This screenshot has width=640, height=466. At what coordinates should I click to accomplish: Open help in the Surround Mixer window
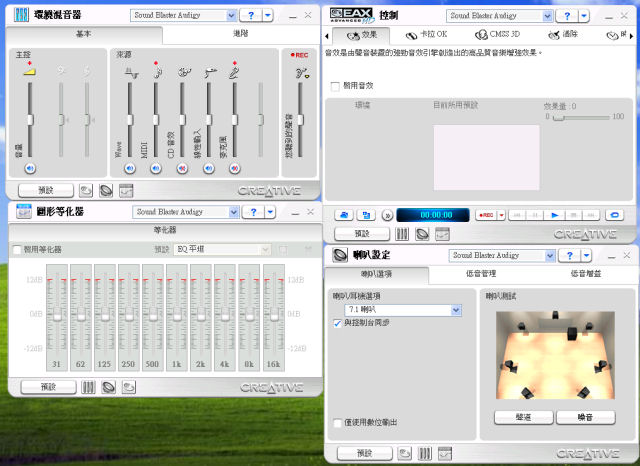251,16
